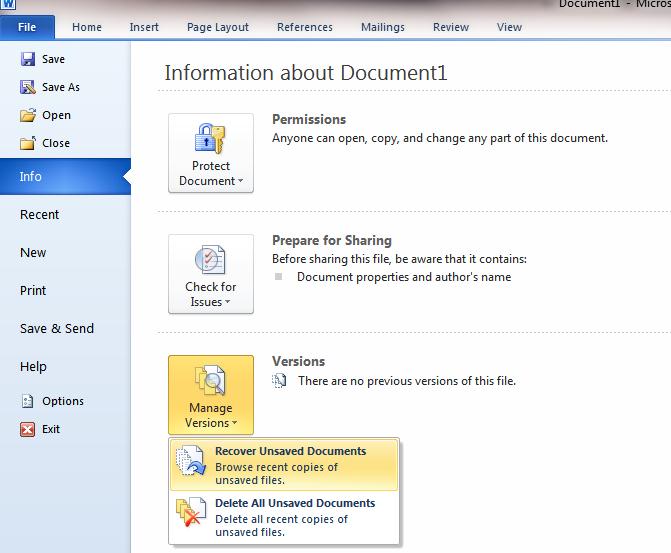
Task: Show the Recent documents list
Action: click(39, 215)
